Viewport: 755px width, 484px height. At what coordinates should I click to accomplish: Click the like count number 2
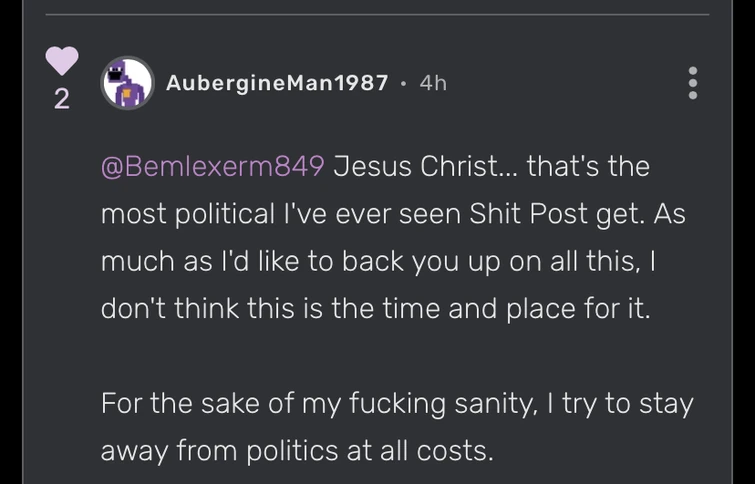tap(62, 100)
